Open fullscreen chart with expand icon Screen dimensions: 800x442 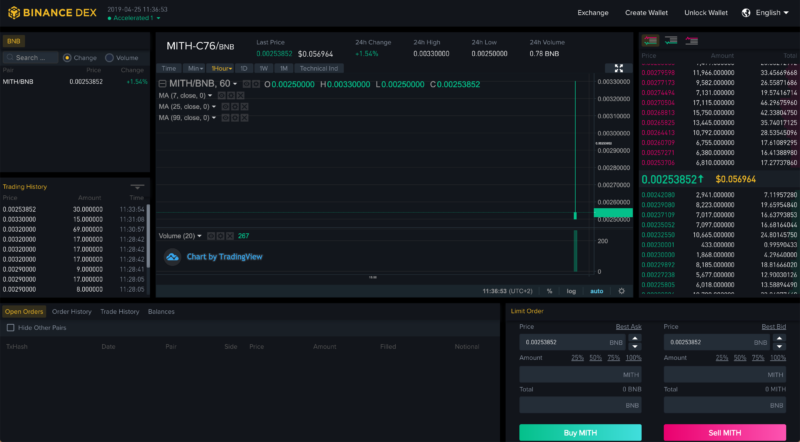(618, 68)
